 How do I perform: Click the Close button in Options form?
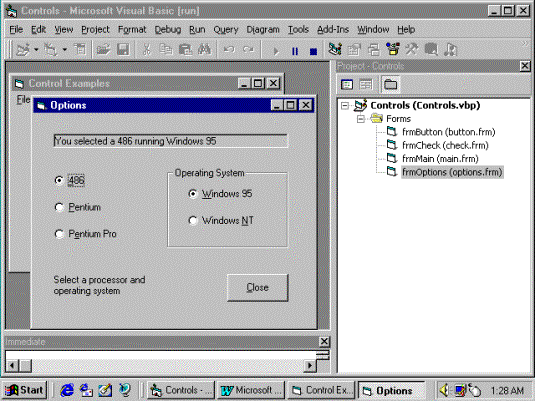258,288
